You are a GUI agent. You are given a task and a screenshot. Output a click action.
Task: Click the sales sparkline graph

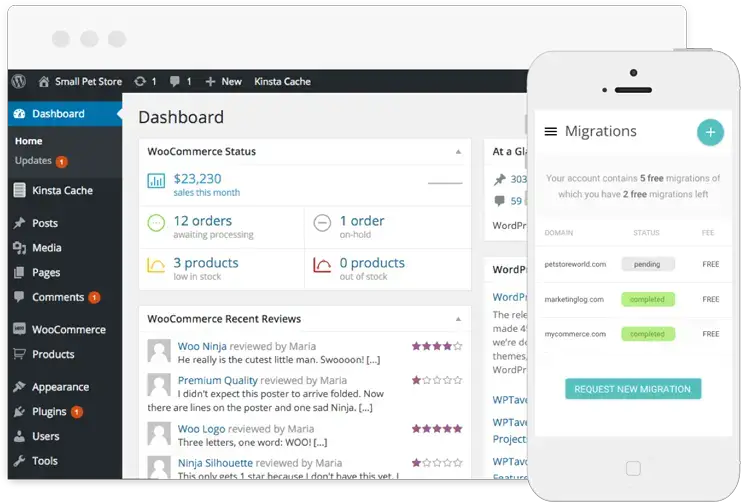pyautogui.click(x=445, y=183)
